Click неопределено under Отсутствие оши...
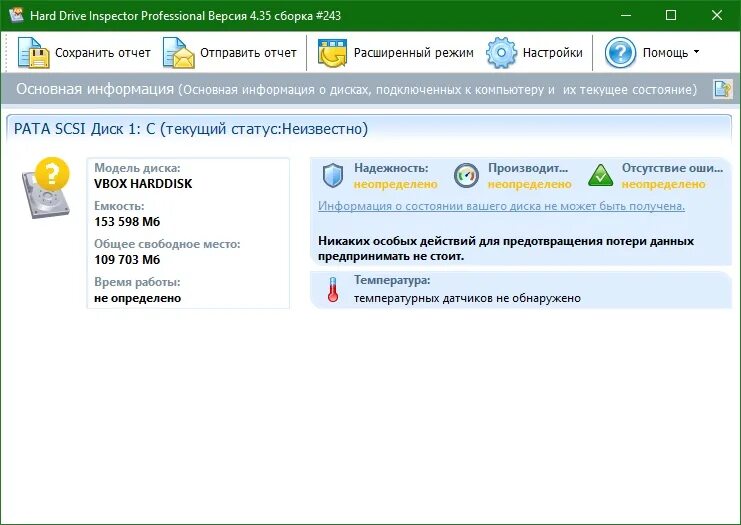This screenshot has height=525, width=741. tap(663, 184)
